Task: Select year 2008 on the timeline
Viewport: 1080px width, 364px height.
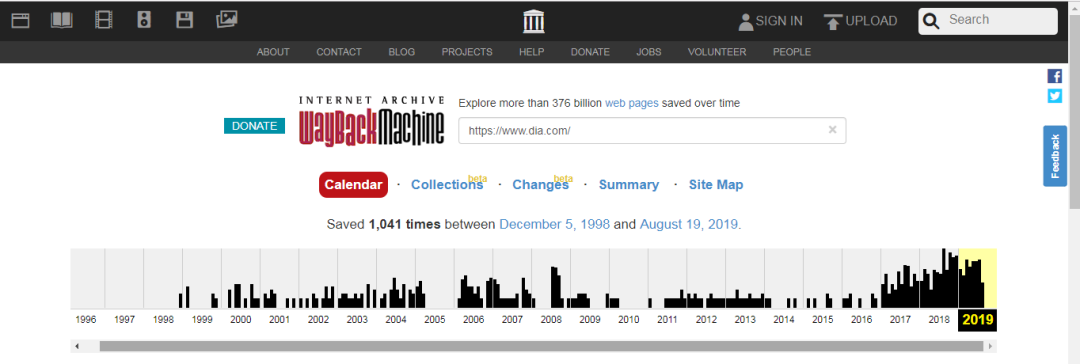Action: (551, 320)
